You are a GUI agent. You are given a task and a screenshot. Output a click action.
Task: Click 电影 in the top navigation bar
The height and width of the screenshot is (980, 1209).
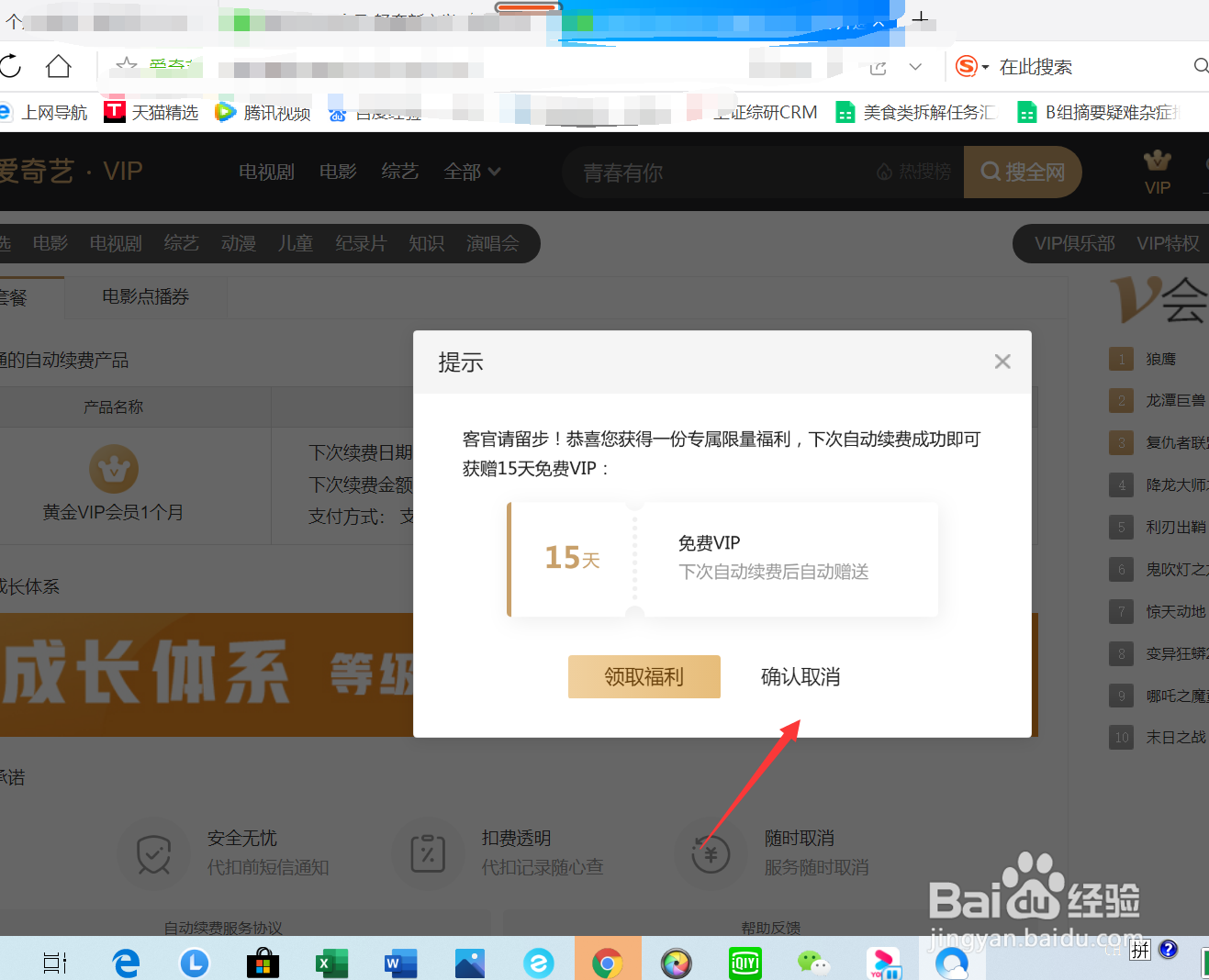coord(338,172)
